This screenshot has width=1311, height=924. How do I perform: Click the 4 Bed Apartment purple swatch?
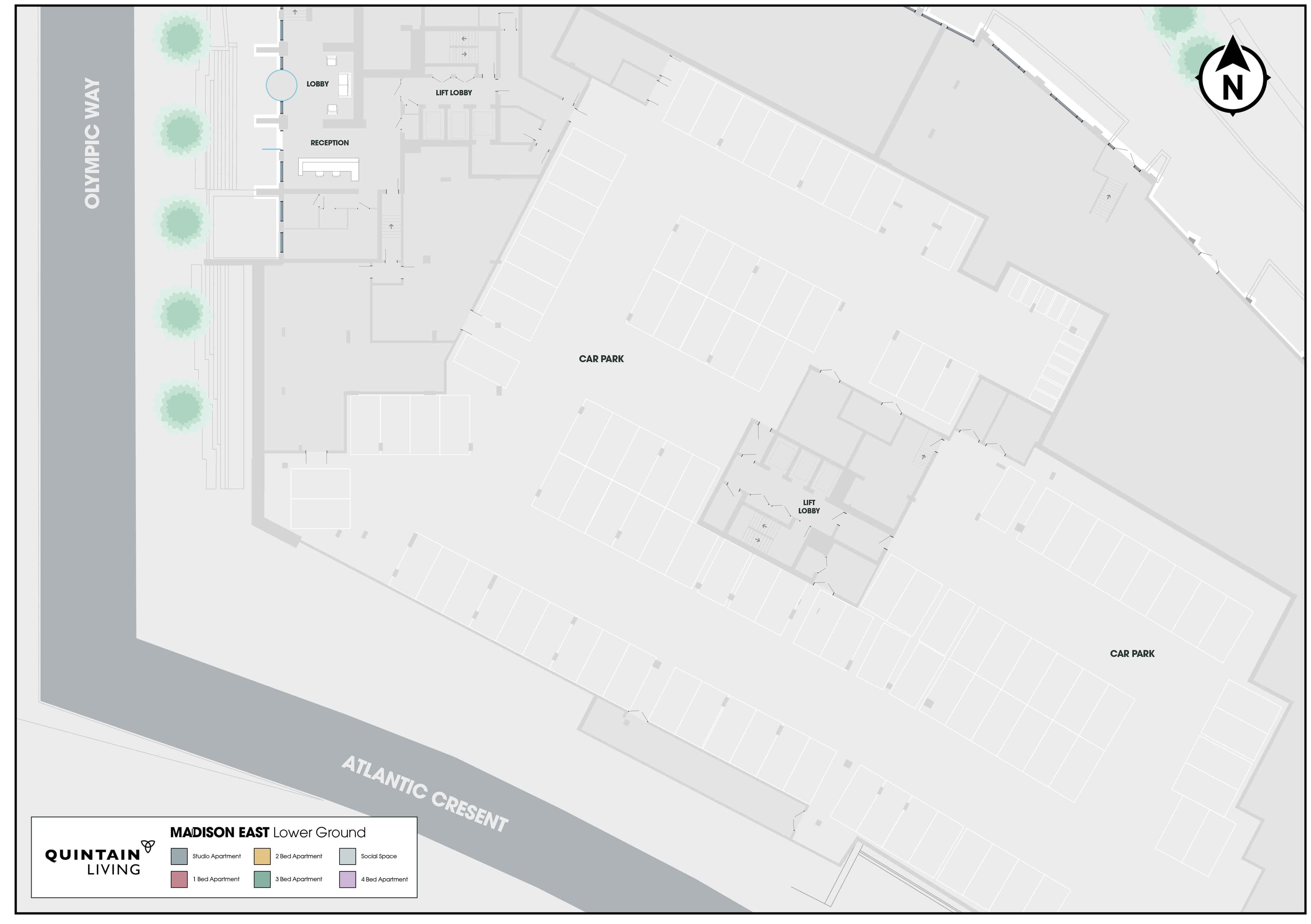[x=347, y=879]
